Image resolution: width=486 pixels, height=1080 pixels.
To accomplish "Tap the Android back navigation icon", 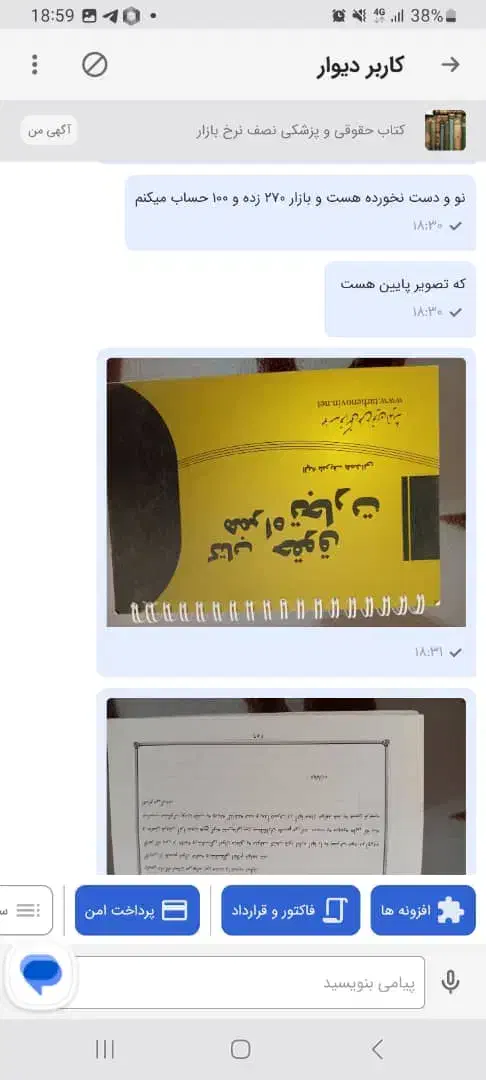I will pyautogui.click(x=377, y=1049).
